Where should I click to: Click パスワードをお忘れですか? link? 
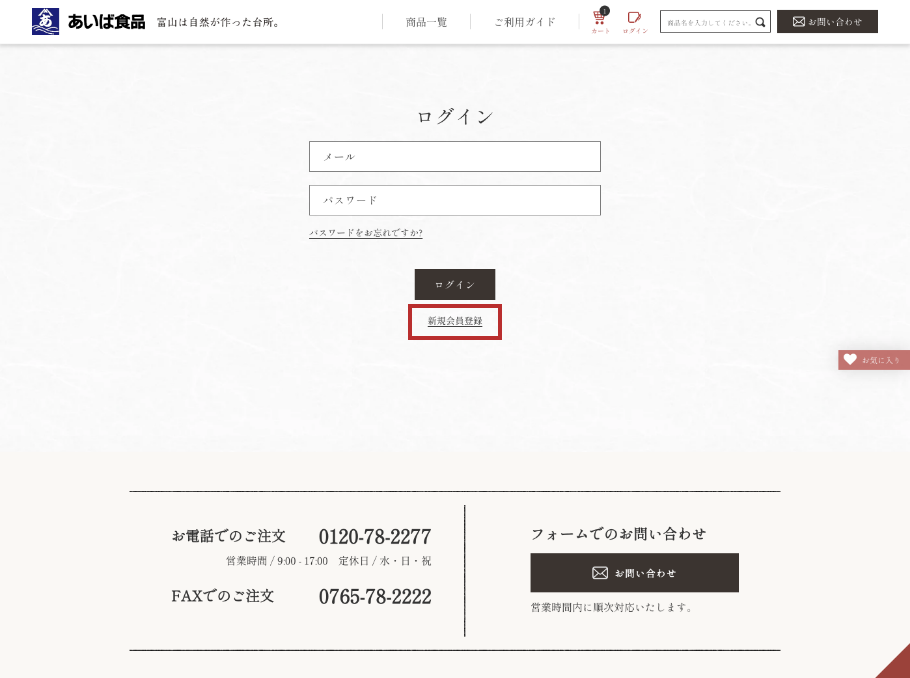(365, 233)
